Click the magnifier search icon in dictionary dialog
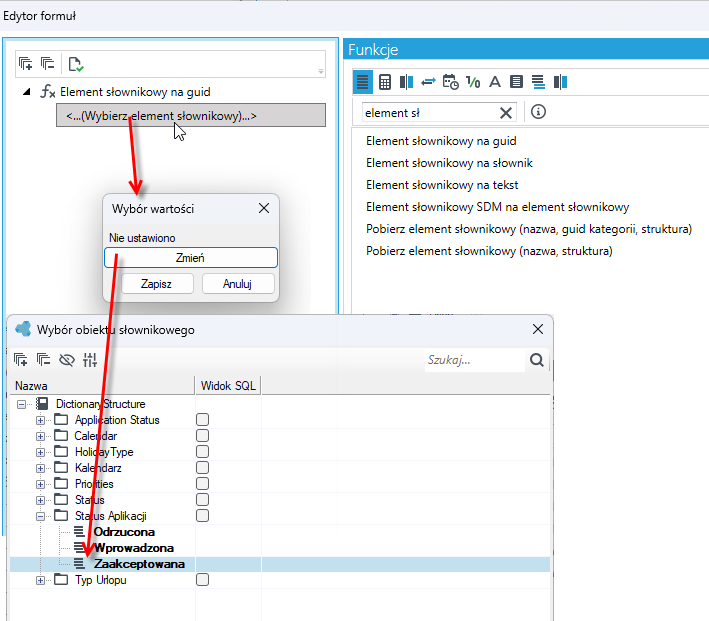 [x=537, y=360]
